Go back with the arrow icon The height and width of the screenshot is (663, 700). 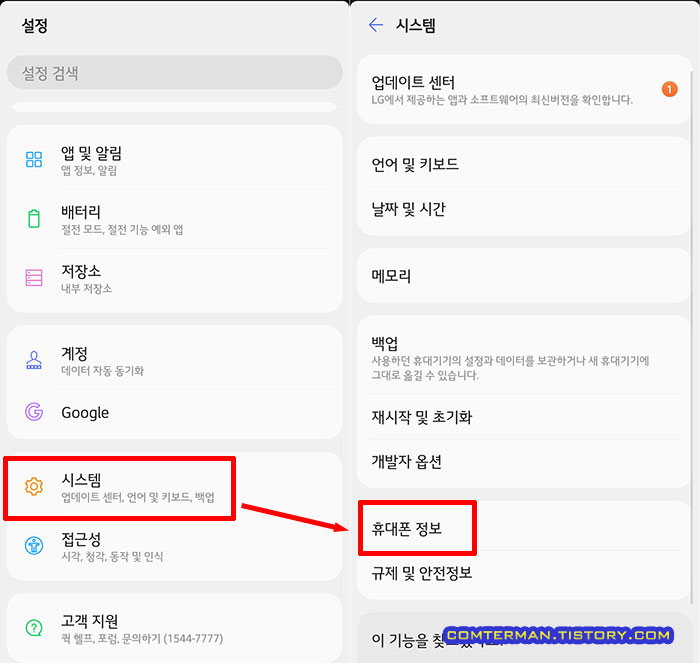[376, 25]
